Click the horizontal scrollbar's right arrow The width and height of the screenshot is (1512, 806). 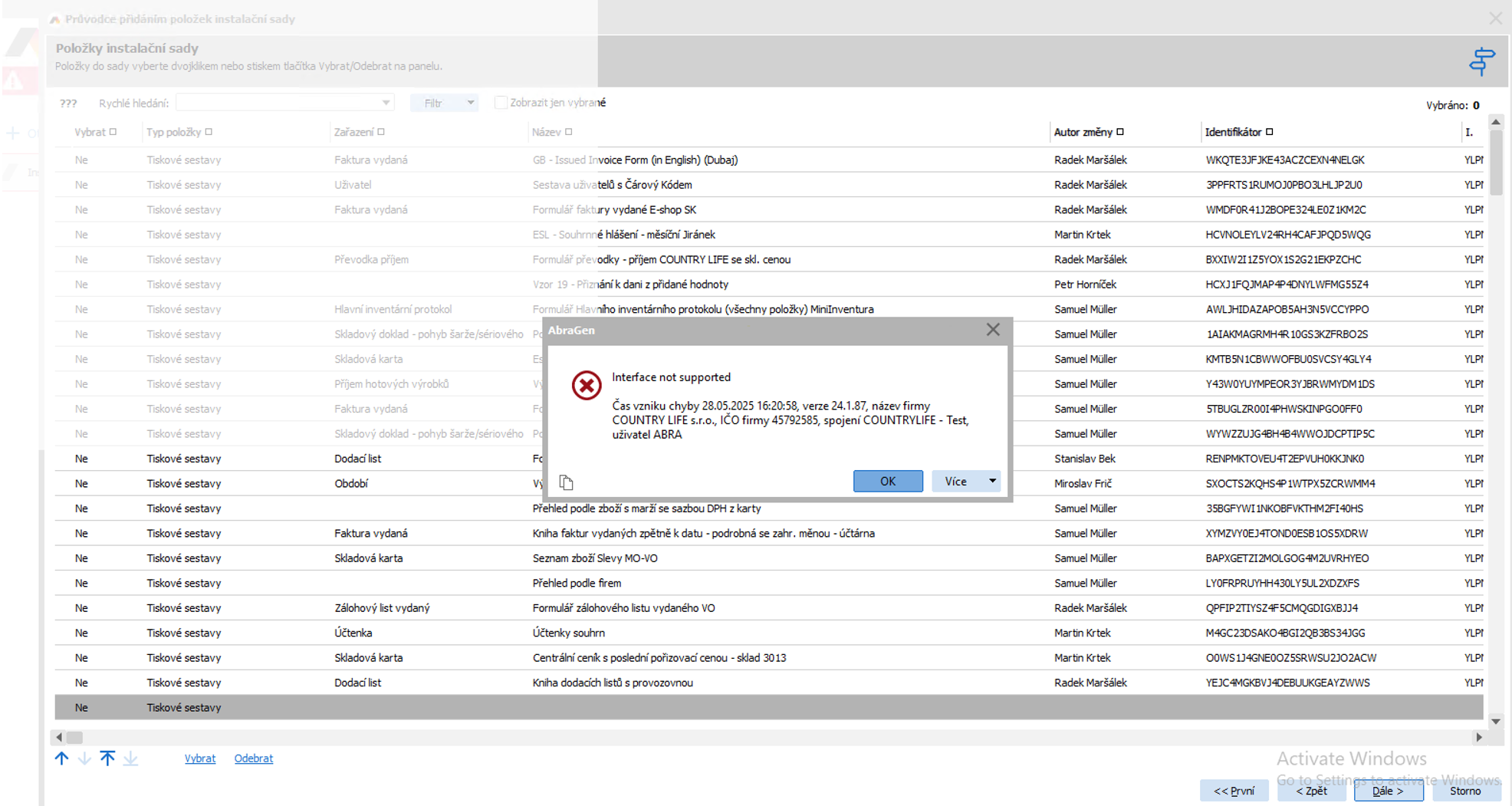1478,737
